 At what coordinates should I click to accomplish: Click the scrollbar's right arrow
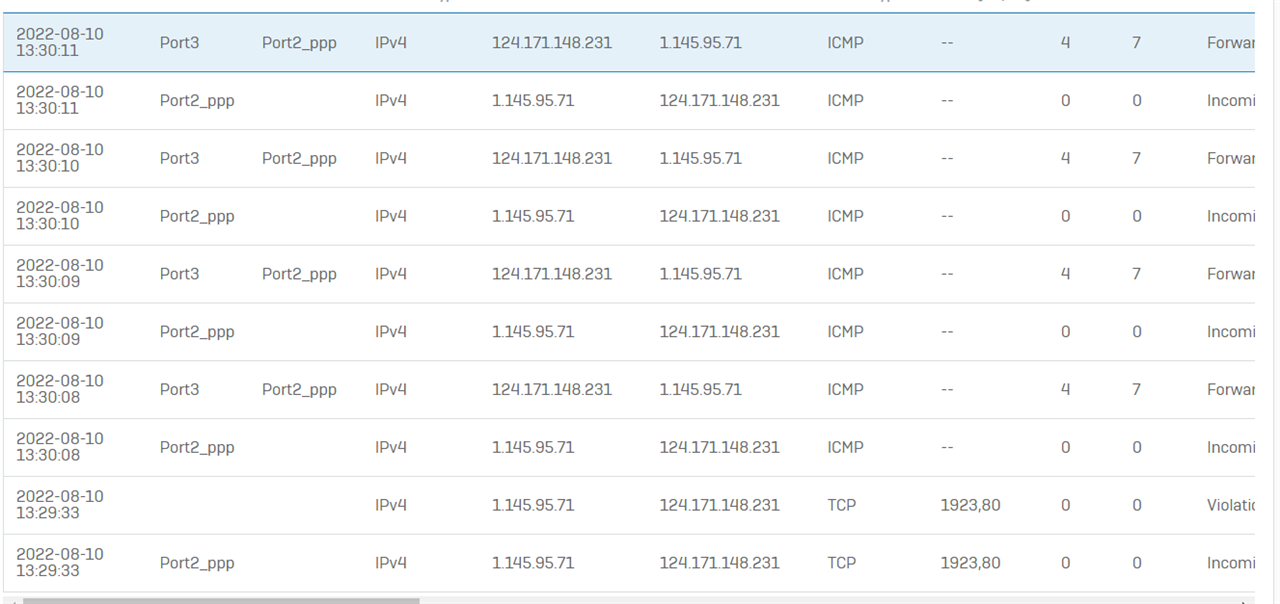click(x=1244, y=601)
